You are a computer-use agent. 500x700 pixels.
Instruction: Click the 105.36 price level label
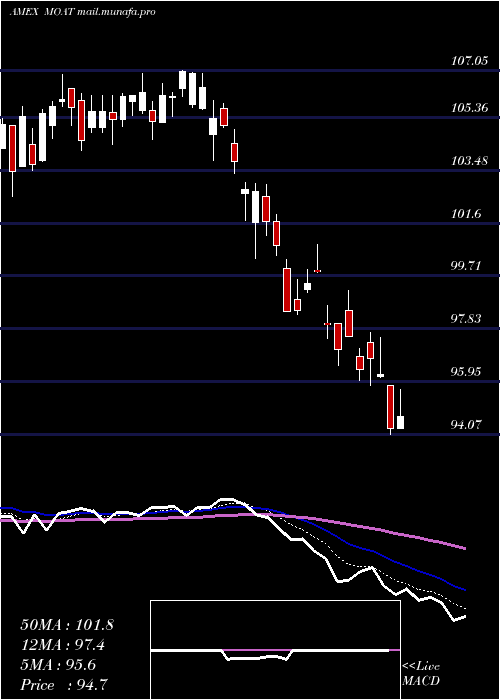pyautogui.click(x=469, y=108)
